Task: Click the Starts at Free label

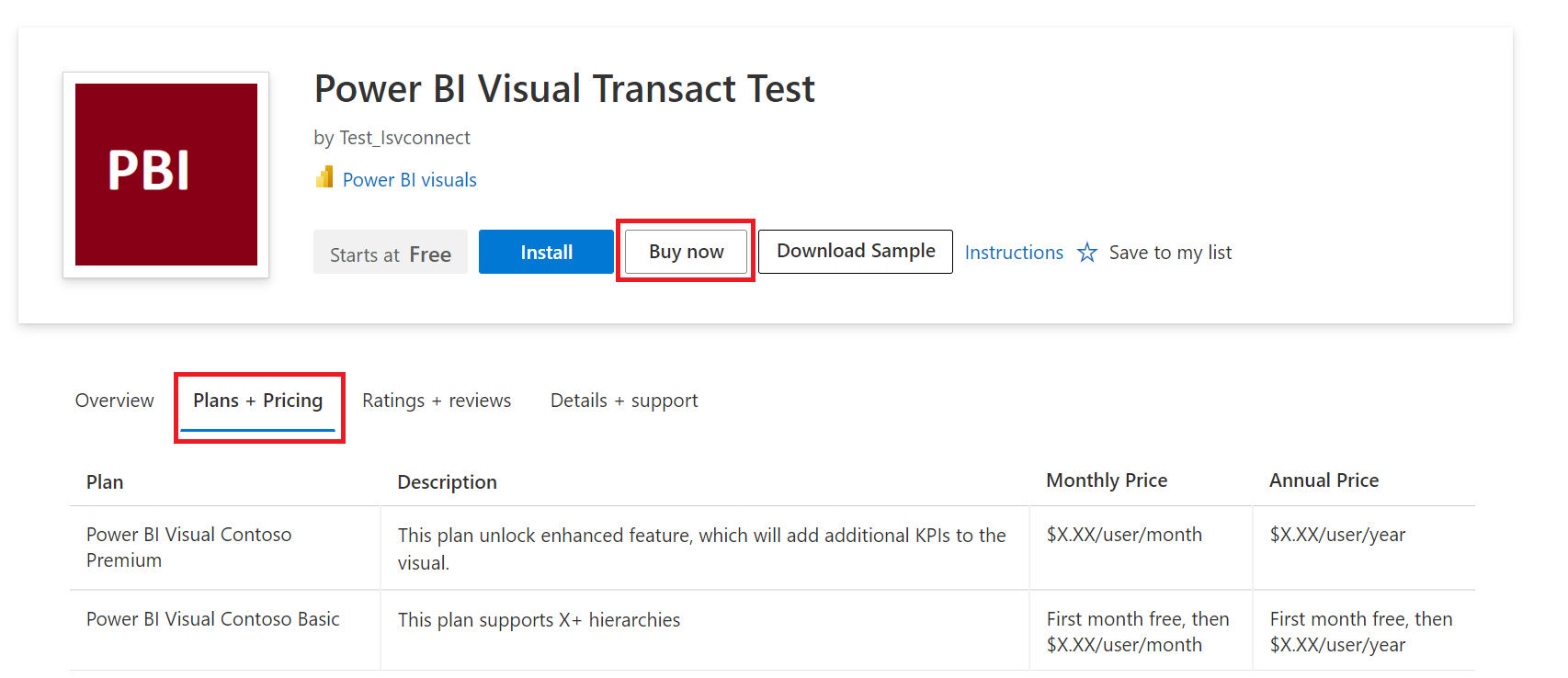Action: tap(391, 253)
